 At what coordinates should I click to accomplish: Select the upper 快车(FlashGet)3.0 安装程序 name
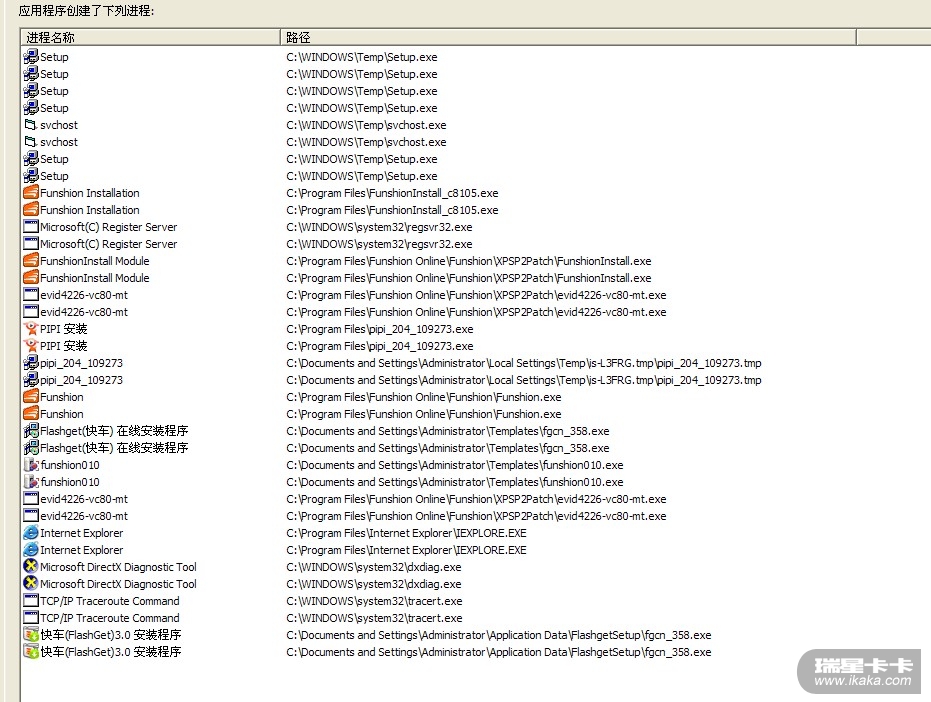pos(111,635)
